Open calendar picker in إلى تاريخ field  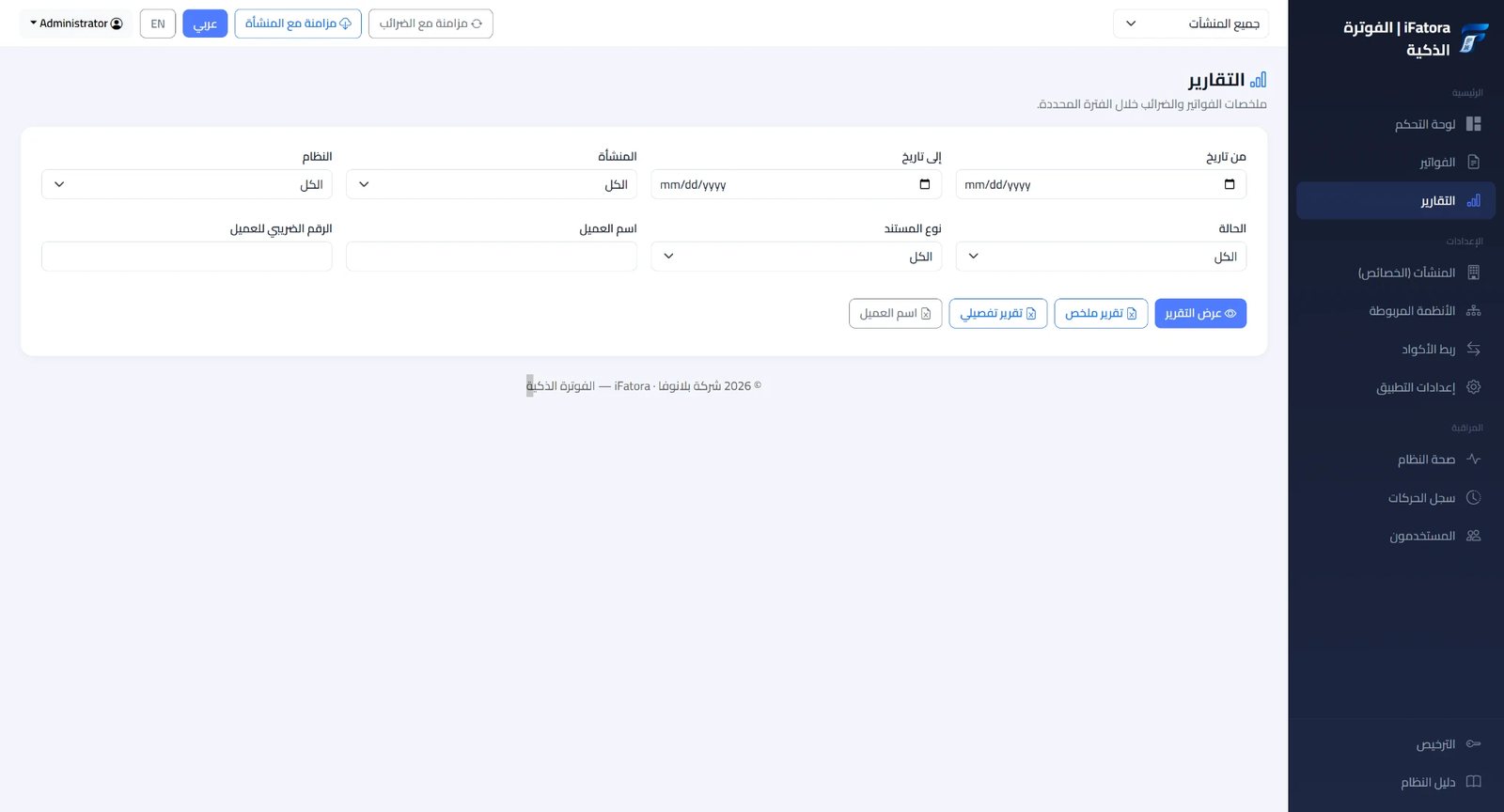point(925,184)
